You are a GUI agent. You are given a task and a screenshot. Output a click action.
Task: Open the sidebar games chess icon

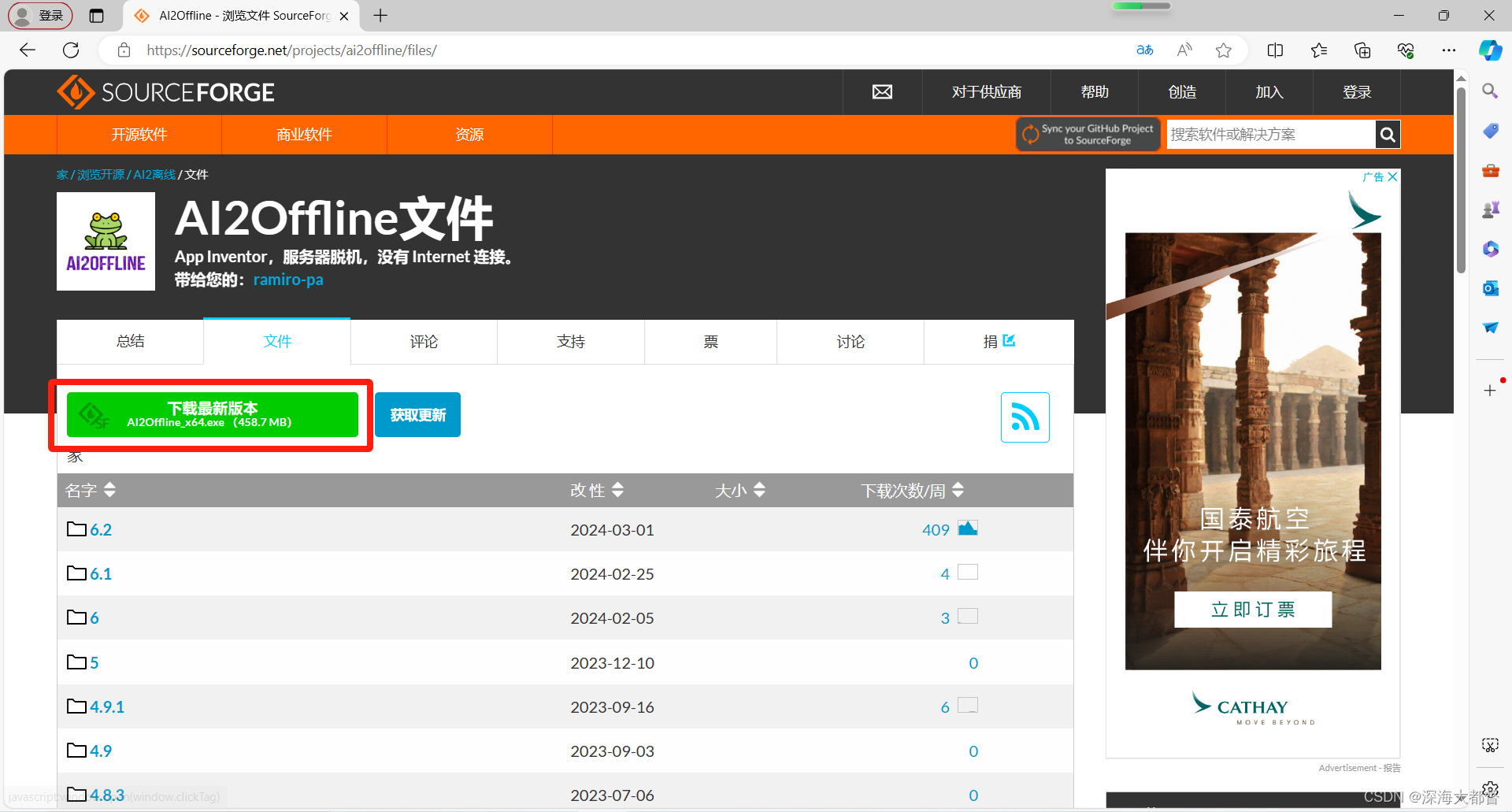(x=1490, y=209)
